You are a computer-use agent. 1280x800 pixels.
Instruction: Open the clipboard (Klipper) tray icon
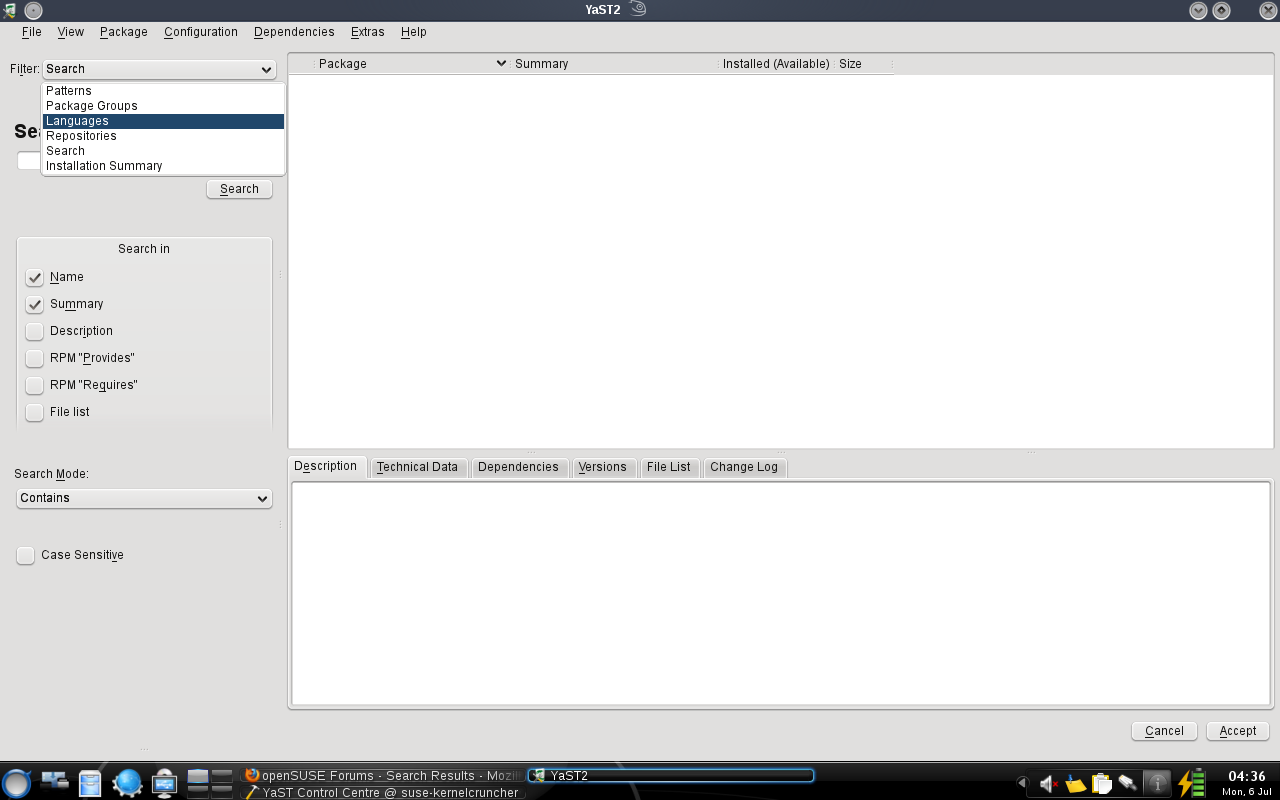tap(1102, 784)
